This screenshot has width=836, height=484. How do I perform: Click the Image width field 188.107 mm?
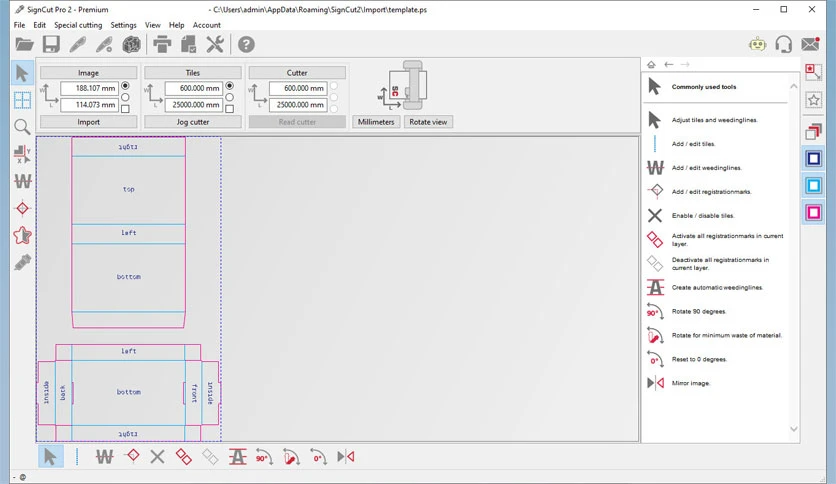[x=89, y=88]
